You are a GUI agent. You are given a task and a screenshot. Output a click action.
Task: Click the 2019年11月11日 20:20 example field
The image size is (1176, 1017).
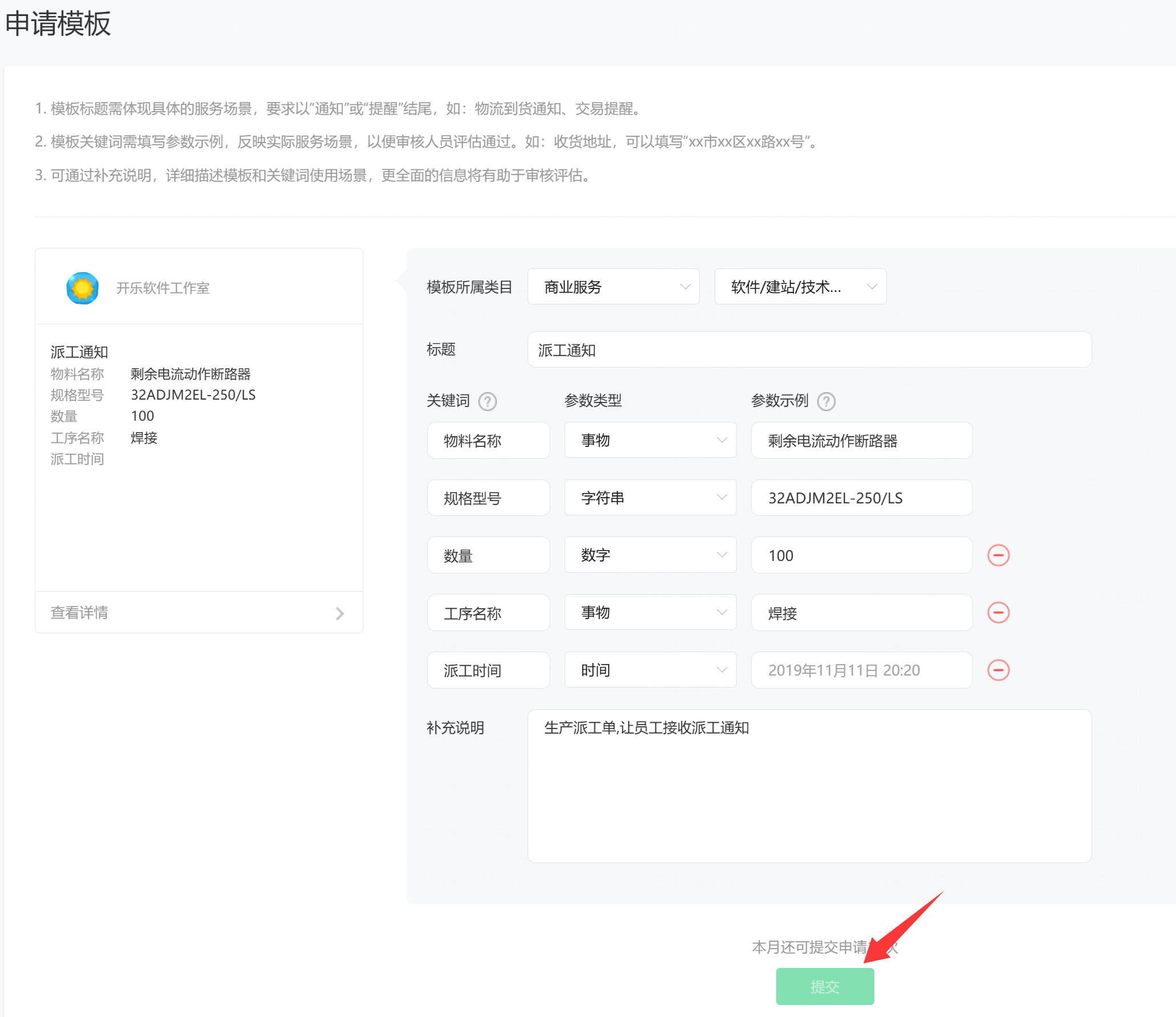point(861,670)
